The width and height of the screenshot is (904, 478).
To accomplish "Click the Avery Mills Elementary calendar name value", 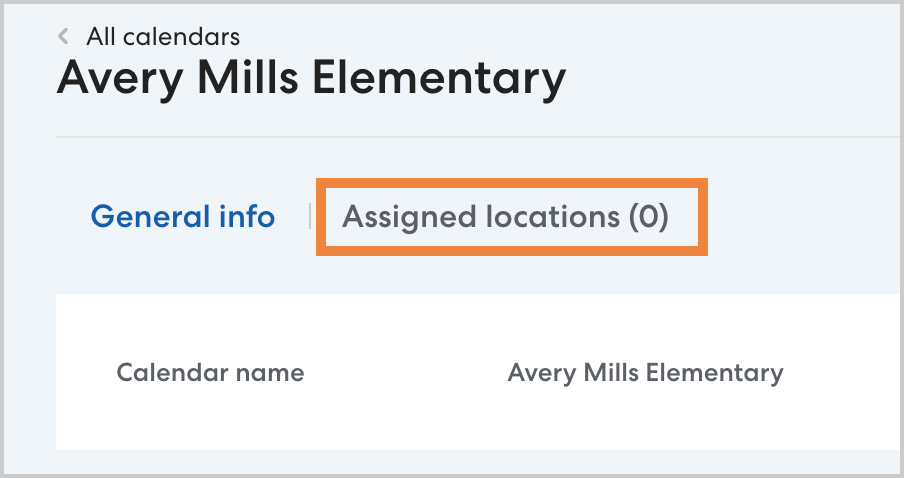I will pyautogui.click(x=645, y=373).
